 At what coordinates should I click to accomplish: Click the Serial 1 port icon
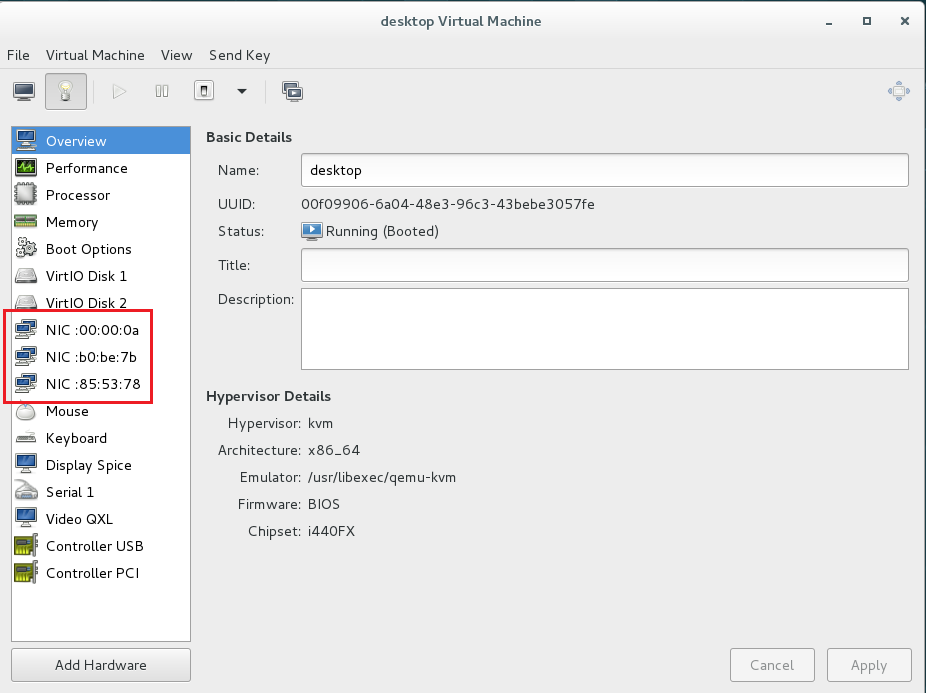tap(26, 490)
